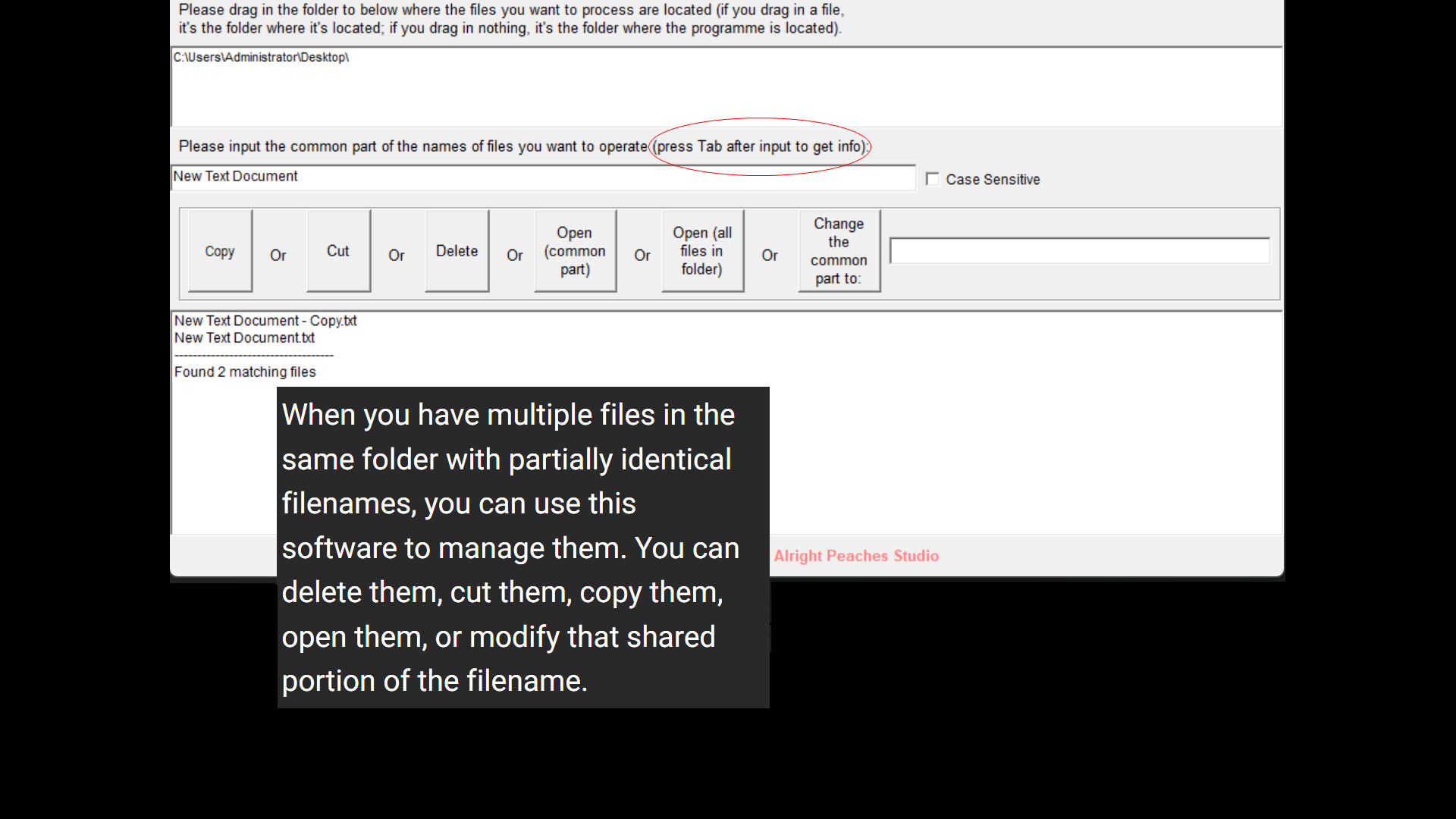
Task: Click the Open (all files in folder) button
Action: coord(701,250)
